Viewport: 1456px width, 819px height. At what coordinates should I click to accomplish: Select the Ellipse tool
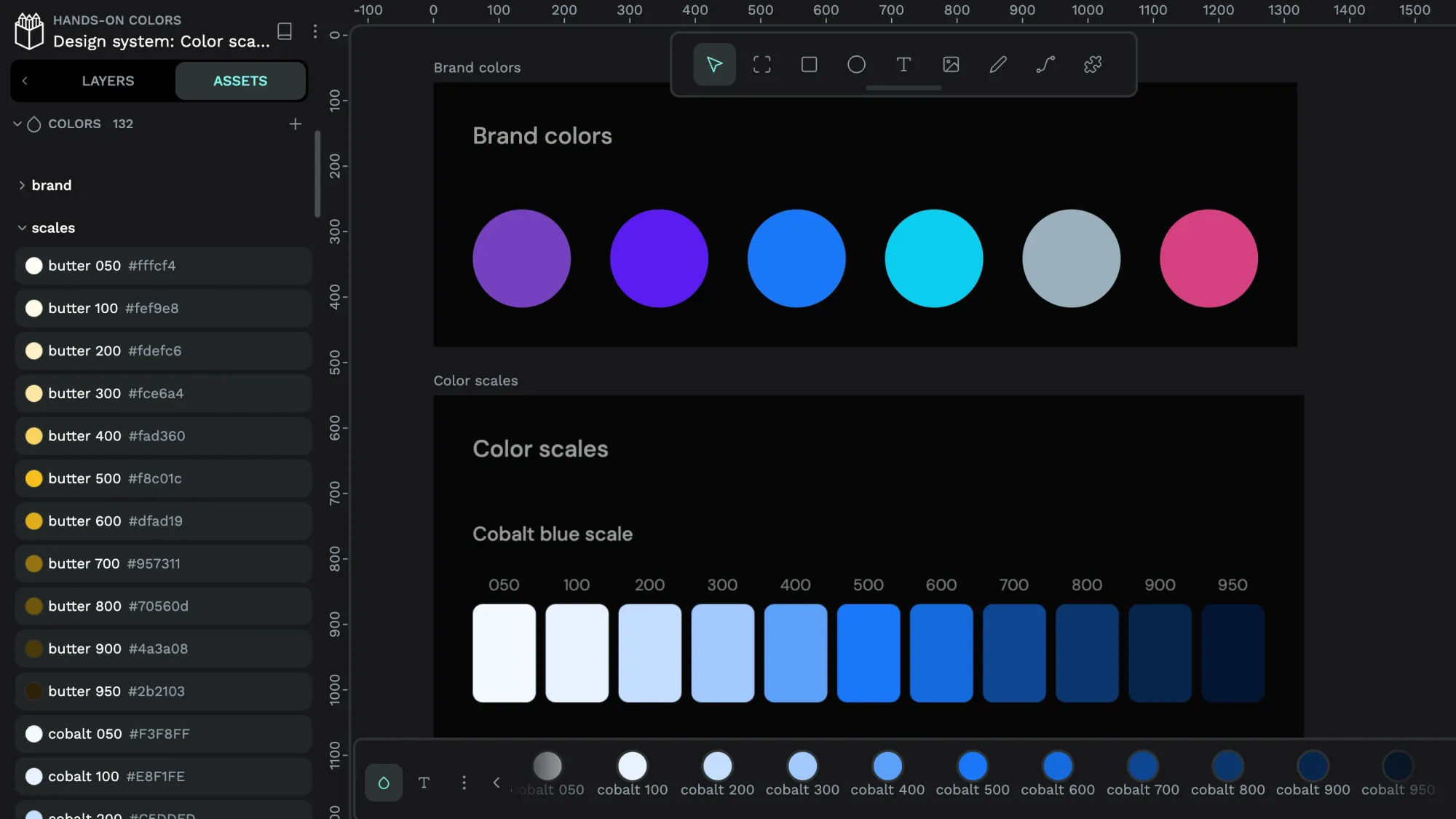coord(856,65)
